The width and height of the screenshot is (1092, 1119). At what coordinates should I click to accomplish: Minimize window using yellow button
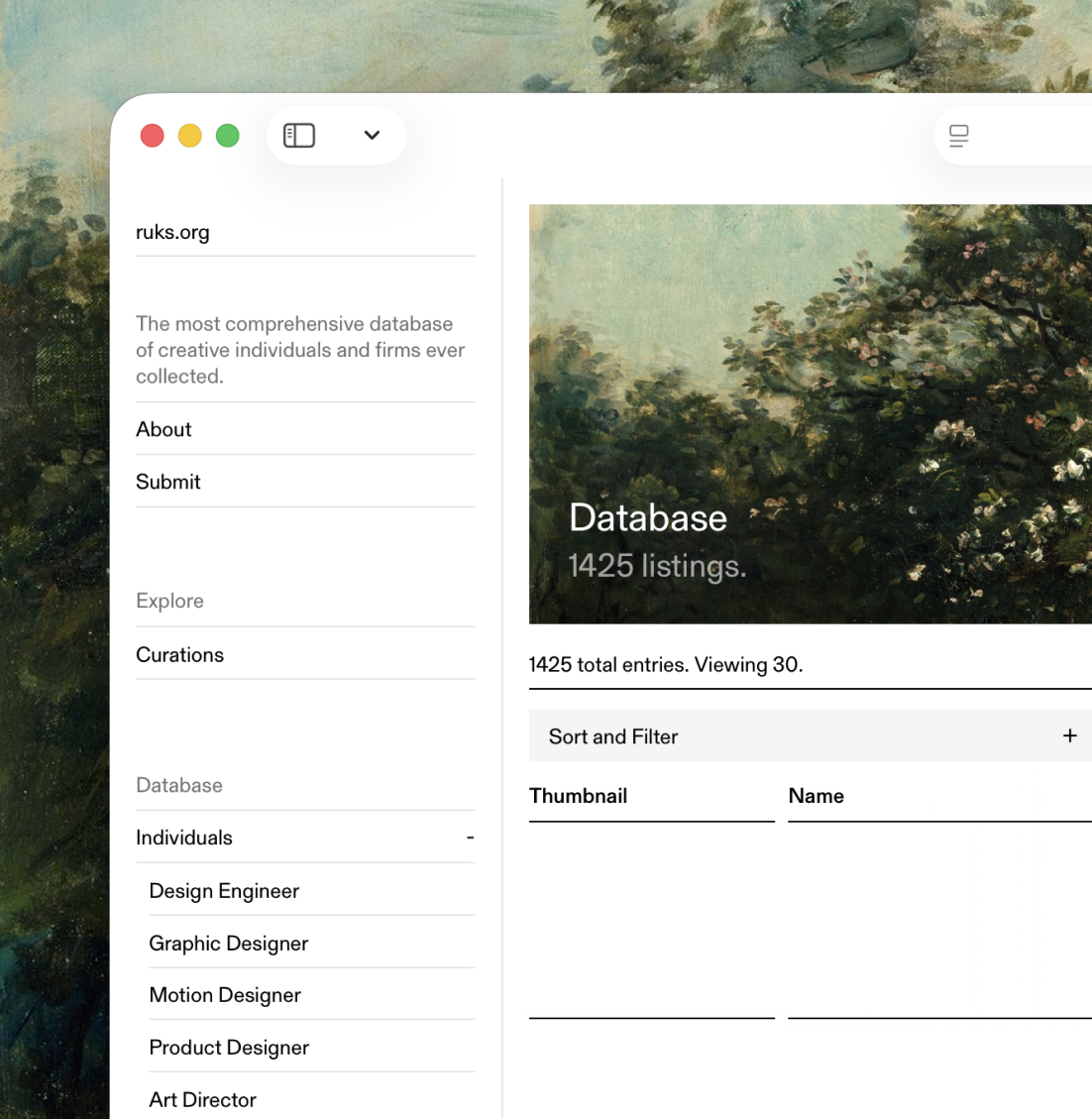coord(189,135)
